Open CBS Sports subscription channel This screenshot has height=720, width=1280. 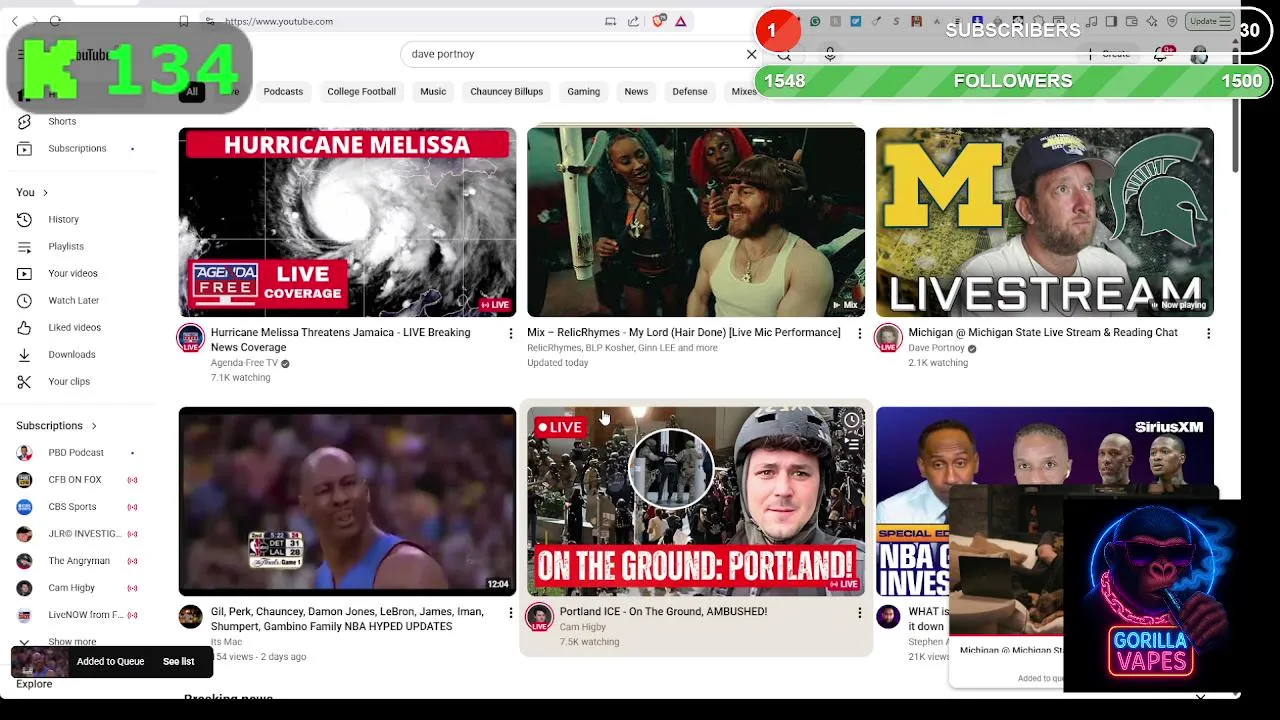point(72,507)
